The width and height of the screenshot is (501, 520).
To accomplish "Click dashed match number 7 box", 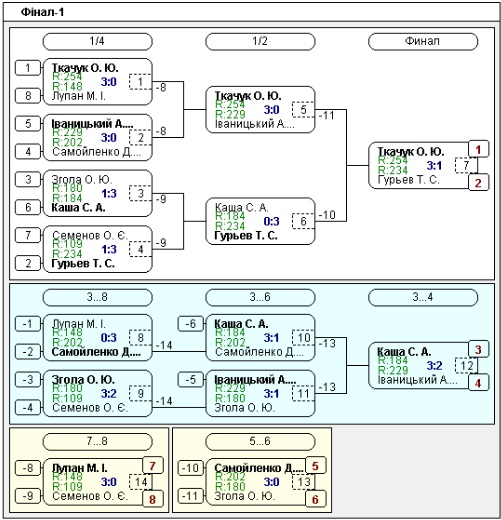I will pyautogui.click(x=466, y=165).
